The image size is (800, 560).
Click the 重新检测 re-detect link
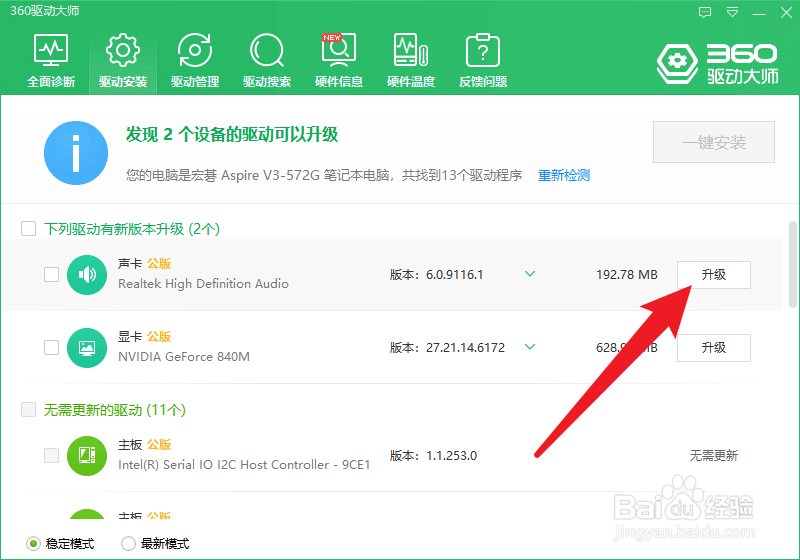(564, 175)
